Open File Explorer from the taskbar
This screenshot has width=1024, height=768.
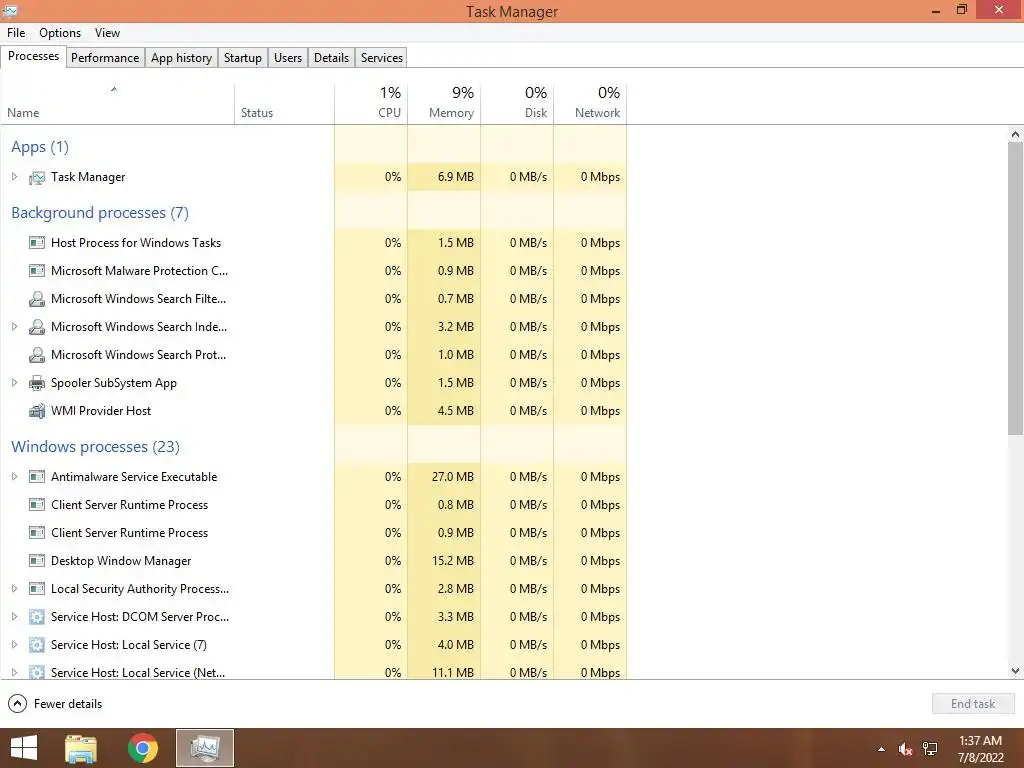point(81,748)
